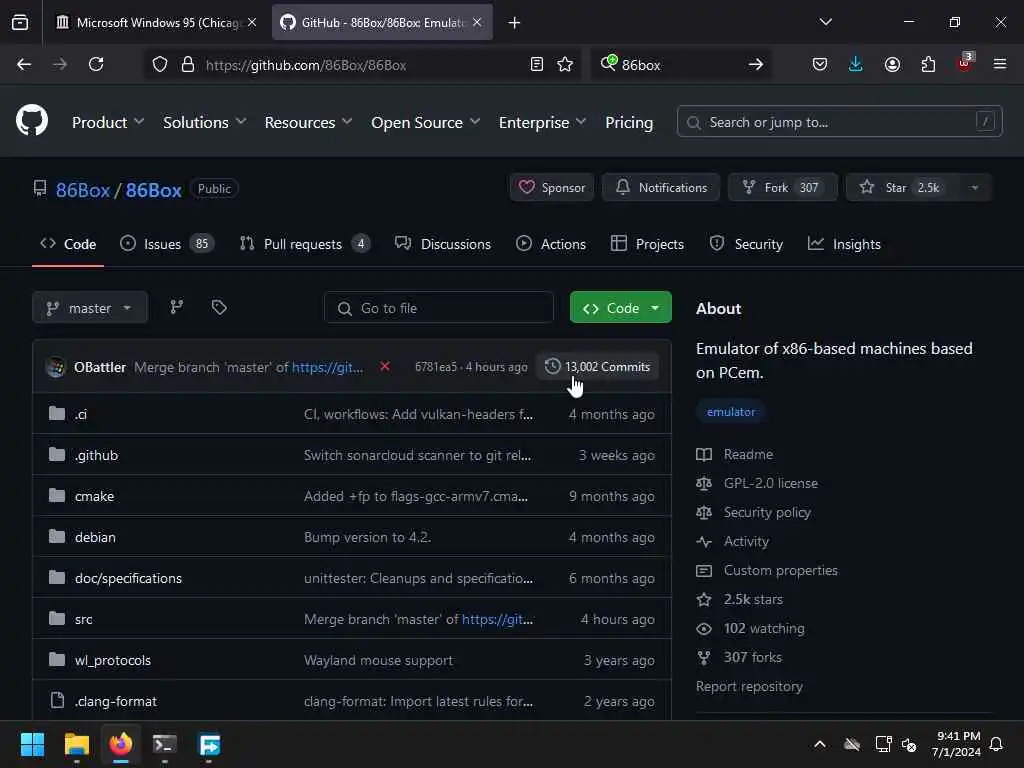Open the Firefox account icon

point(892,64)
